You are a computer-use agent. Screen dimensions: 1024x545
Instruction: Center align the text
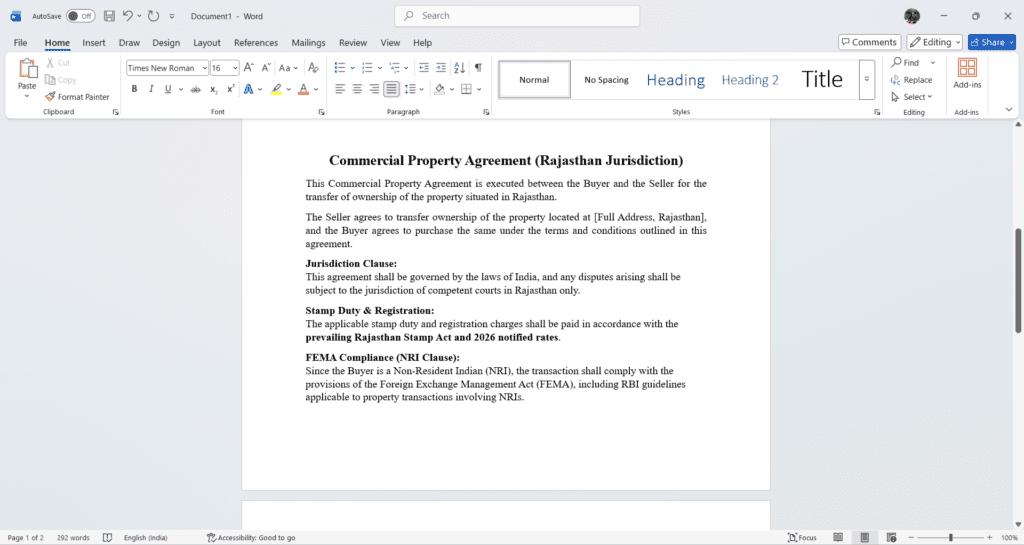click(357, 89)
